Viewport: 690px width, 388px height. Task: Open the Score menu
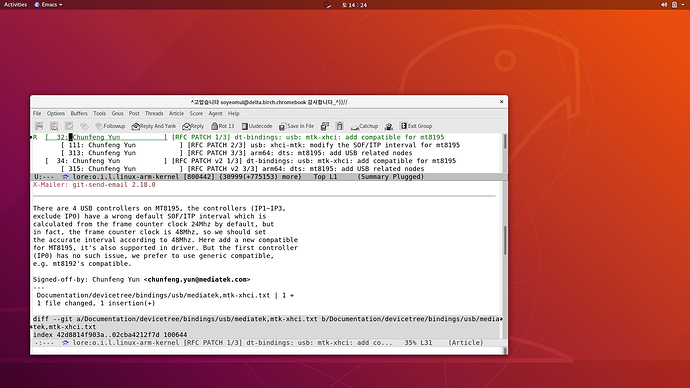(x=196, y=113)
